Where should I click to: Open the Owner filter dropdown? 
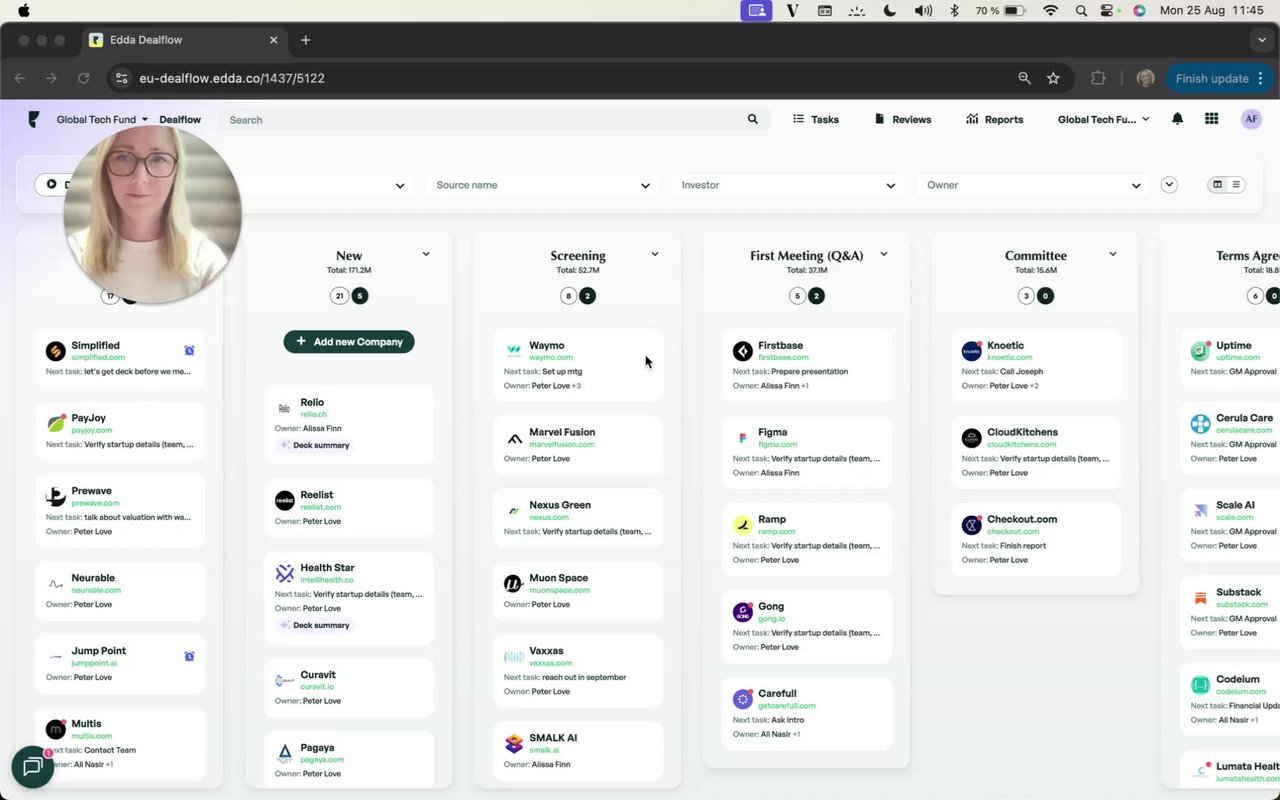(x=1033, y=185)
